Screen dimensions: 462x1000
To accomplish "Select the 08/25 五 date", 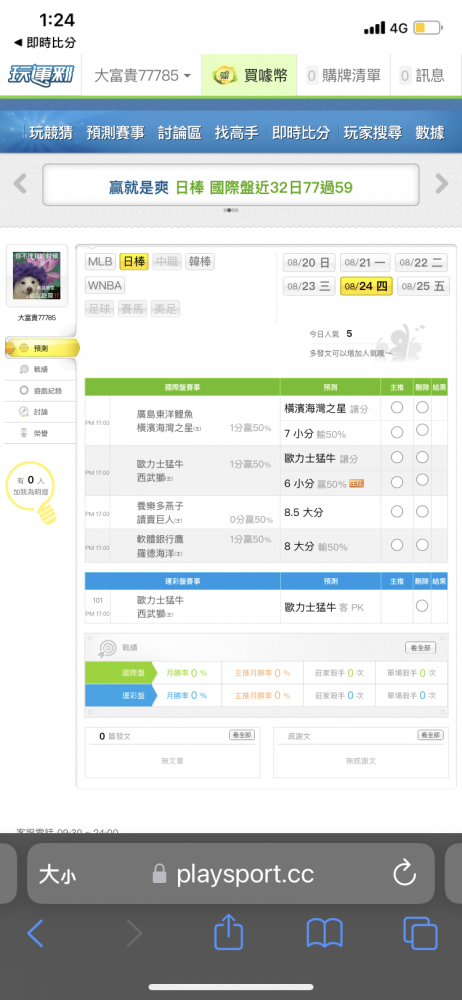I will coord(422,286).
